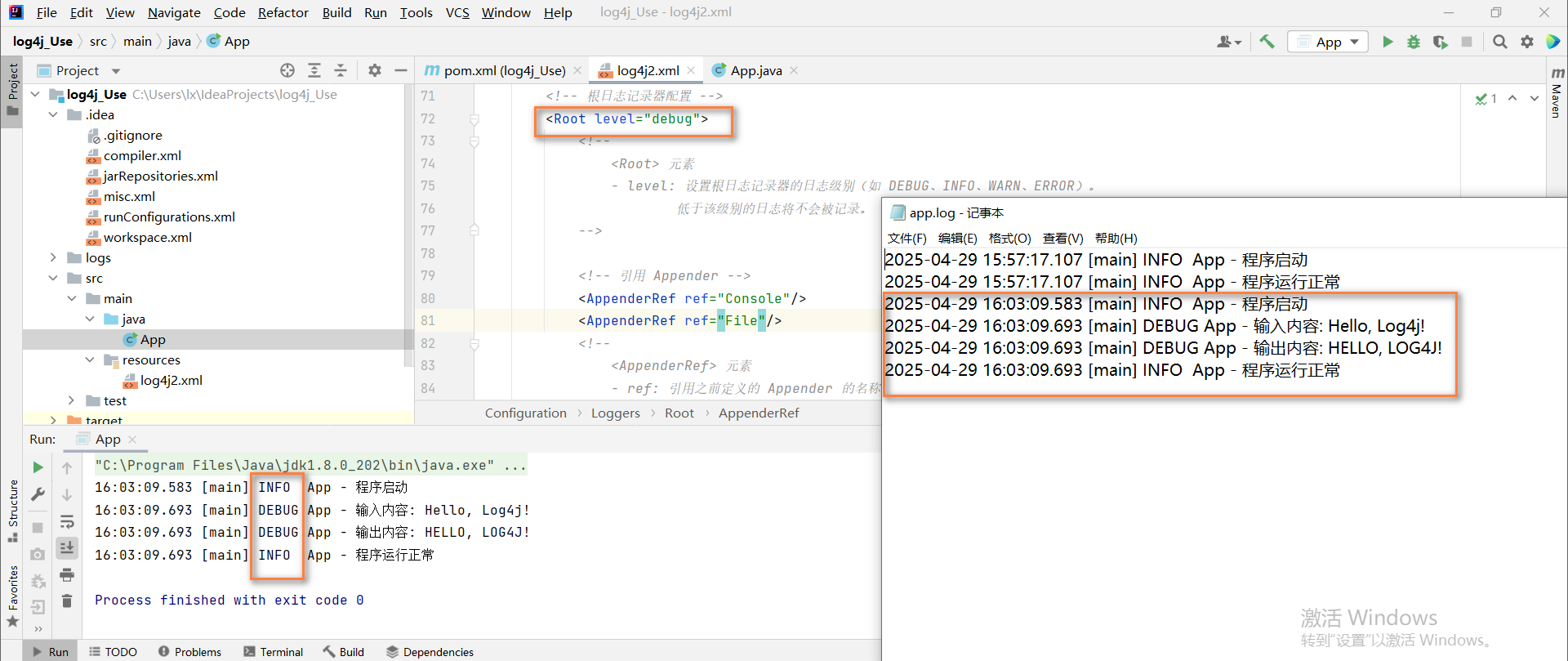Select log4j2.xml in the project tree
The height and width of the screenshot is (661, 1568).
[x=171, y=381]
